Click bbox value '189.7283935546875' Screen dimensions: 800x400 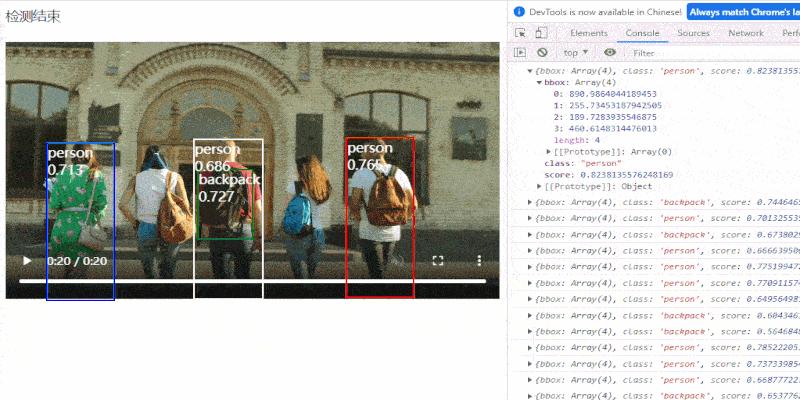(611, 117)
